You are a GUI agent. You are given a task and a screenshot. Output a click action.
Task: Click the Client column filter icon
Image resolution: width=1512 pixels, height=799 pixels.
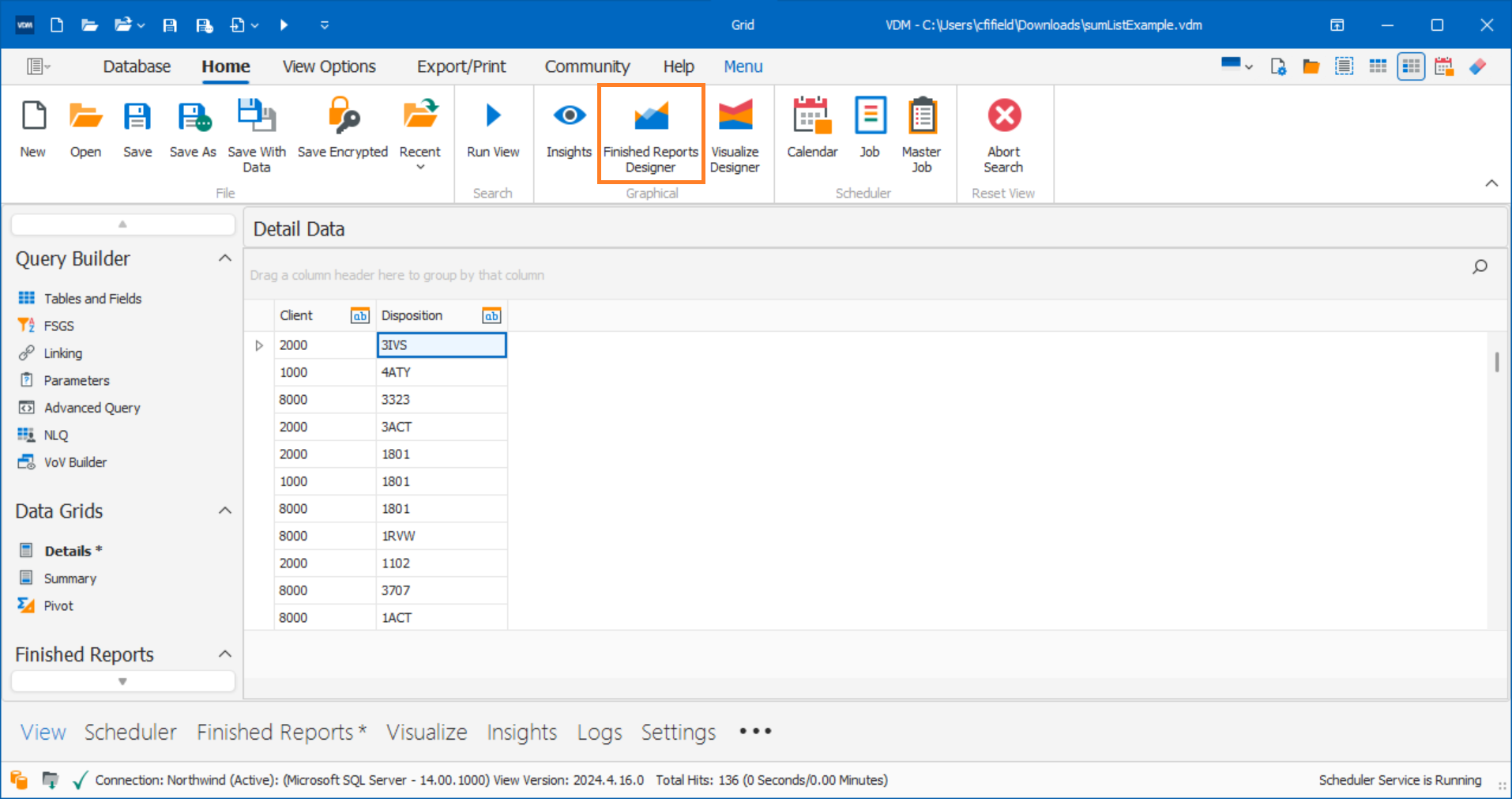point(360,316)
